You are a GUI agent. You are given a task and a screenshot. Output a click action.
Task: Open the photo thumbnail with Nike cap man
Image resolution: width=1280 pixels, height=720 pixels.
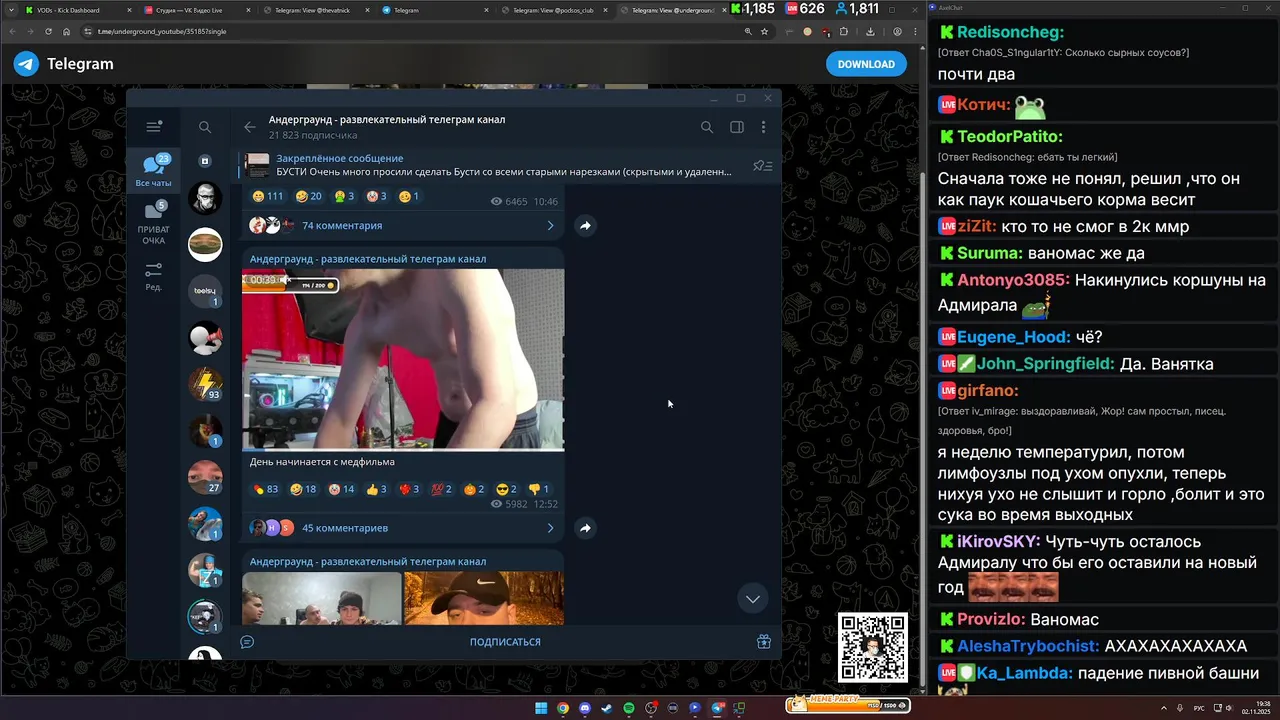(x=484, y=598)
